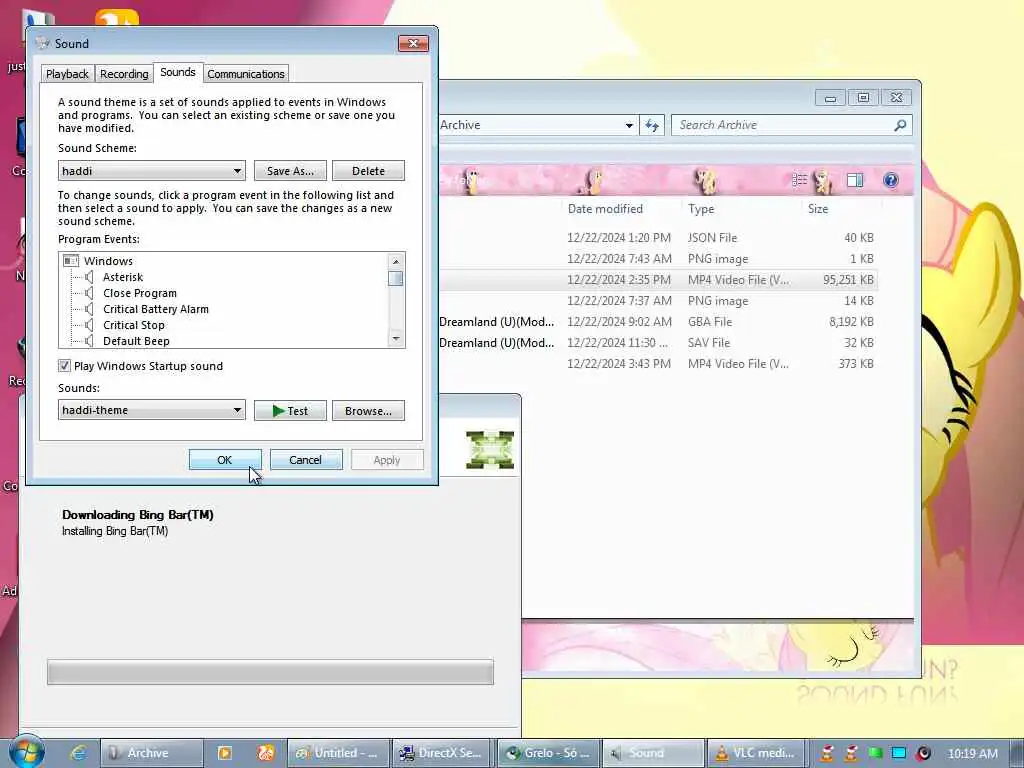This screenshot has width=1024, height=768.
Task: Select the 95,251 KB MP4 video row
Action: 657,280
